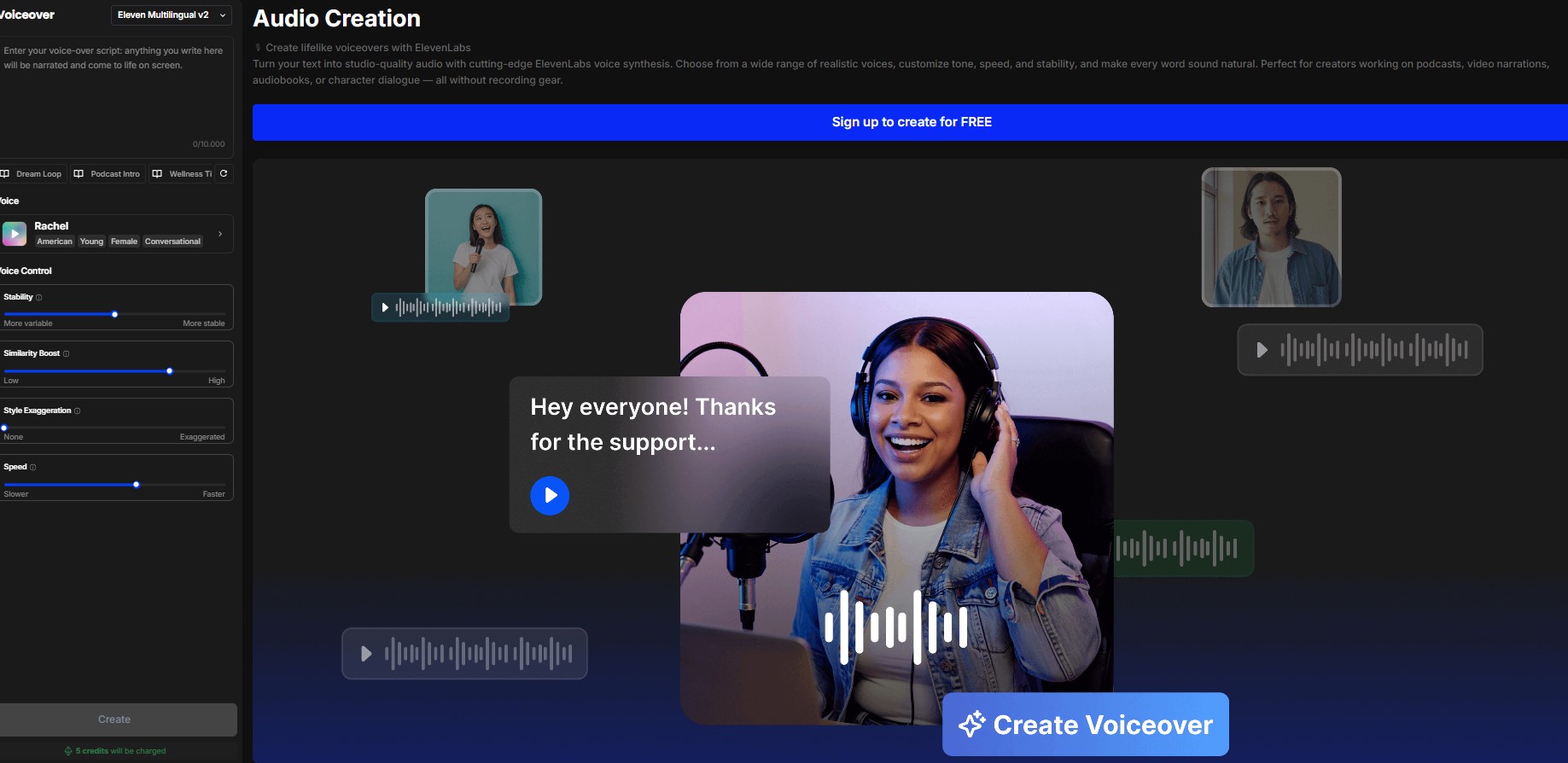This screenshot has height=763, width=1568.
Task: Click the Similarity Boost info icon
Action: 67,354
